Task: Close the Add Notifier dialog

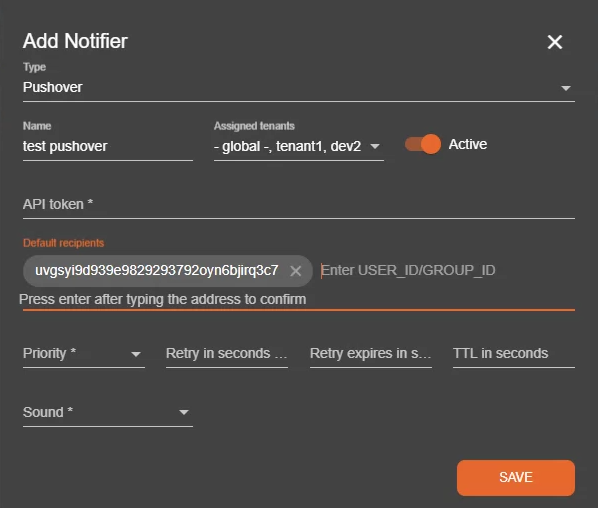Action: tap(555, 42)
